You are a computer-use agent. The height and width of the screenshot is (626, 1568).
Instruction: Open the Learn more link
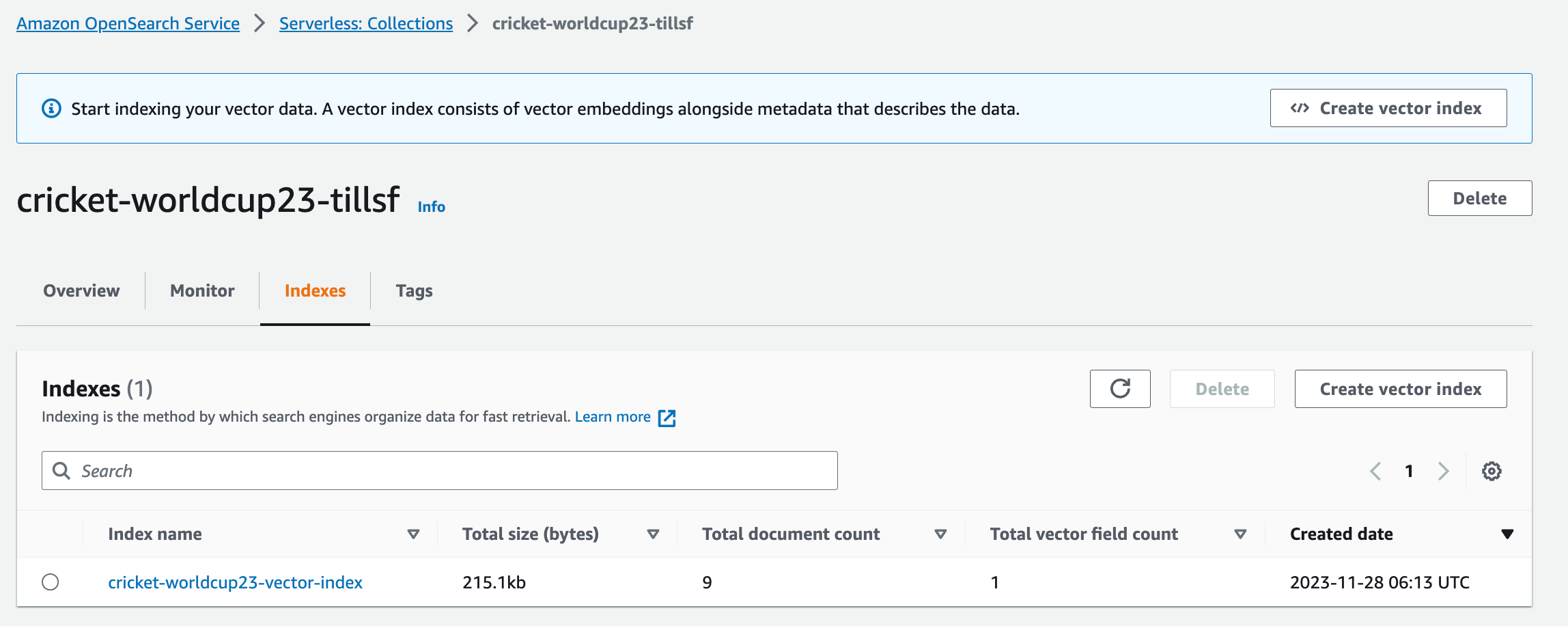(613, 417)
